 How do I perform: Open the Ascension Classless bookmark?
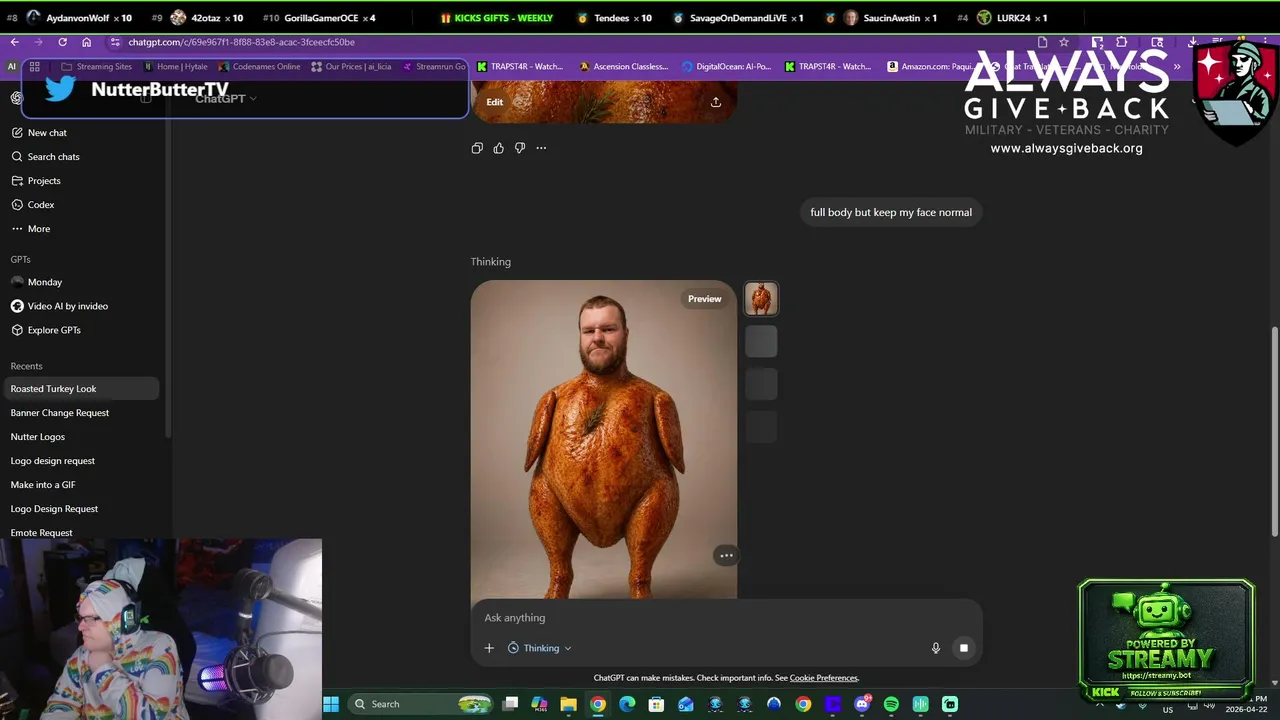click(x=624, y=67)
